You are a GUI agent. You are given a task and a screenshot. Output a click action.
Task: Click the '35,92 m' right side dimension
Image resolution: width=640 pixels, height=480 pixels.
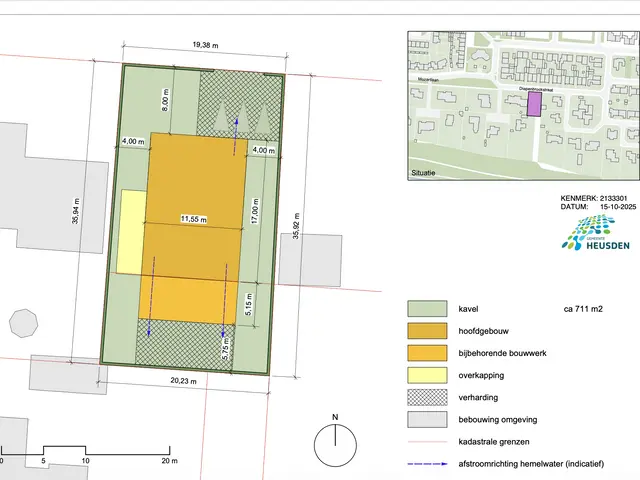[296, 226]
